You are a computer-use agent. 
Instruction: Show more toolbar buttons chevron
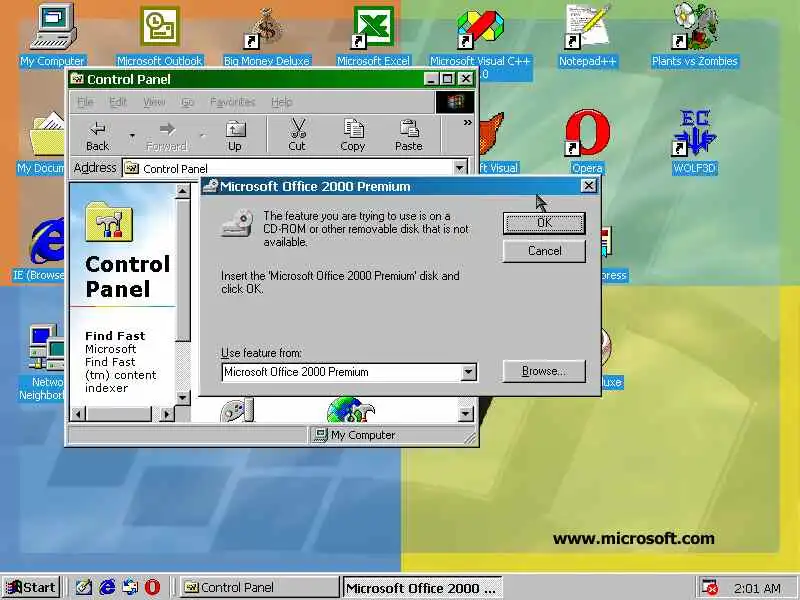click(467, 122)
